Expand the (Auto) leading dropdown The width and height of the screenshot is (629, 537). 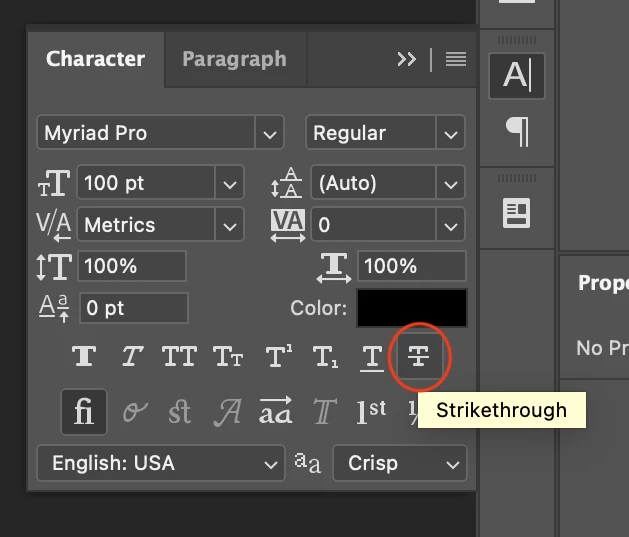(450, 183)
